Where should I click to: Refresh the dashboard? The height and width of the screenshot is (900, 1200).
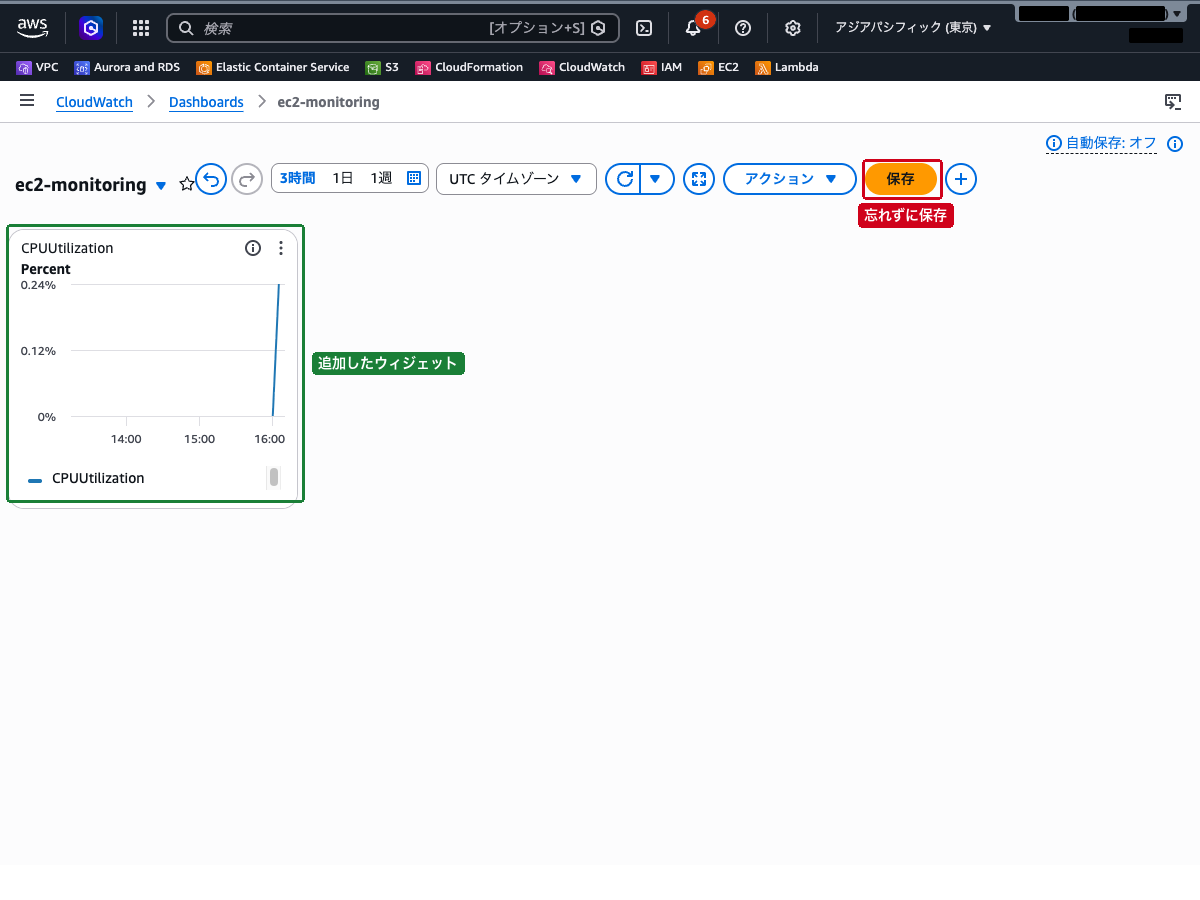point(624,179)
